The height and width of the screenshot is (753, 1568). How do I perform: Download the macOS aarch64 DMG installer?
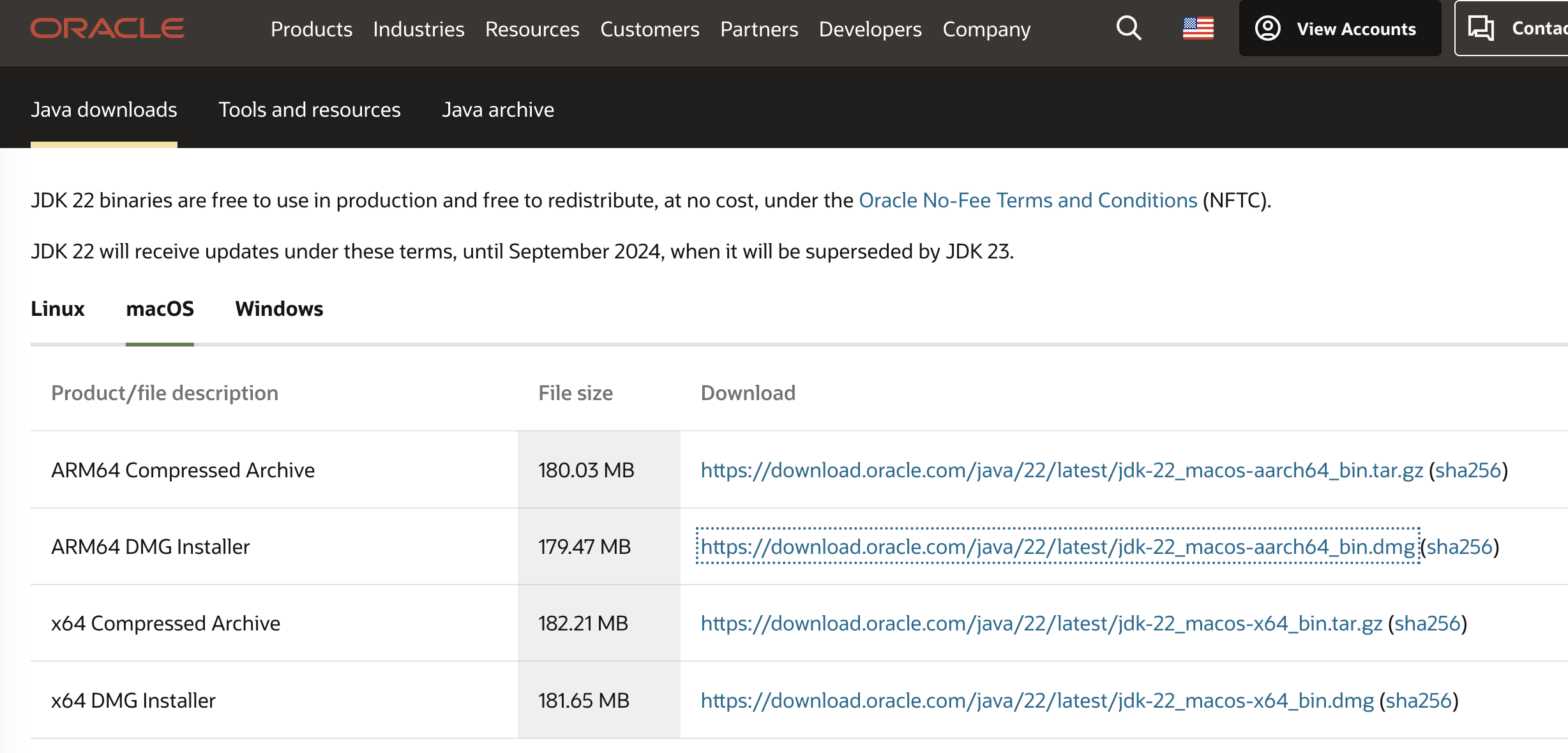[1057, 547]
